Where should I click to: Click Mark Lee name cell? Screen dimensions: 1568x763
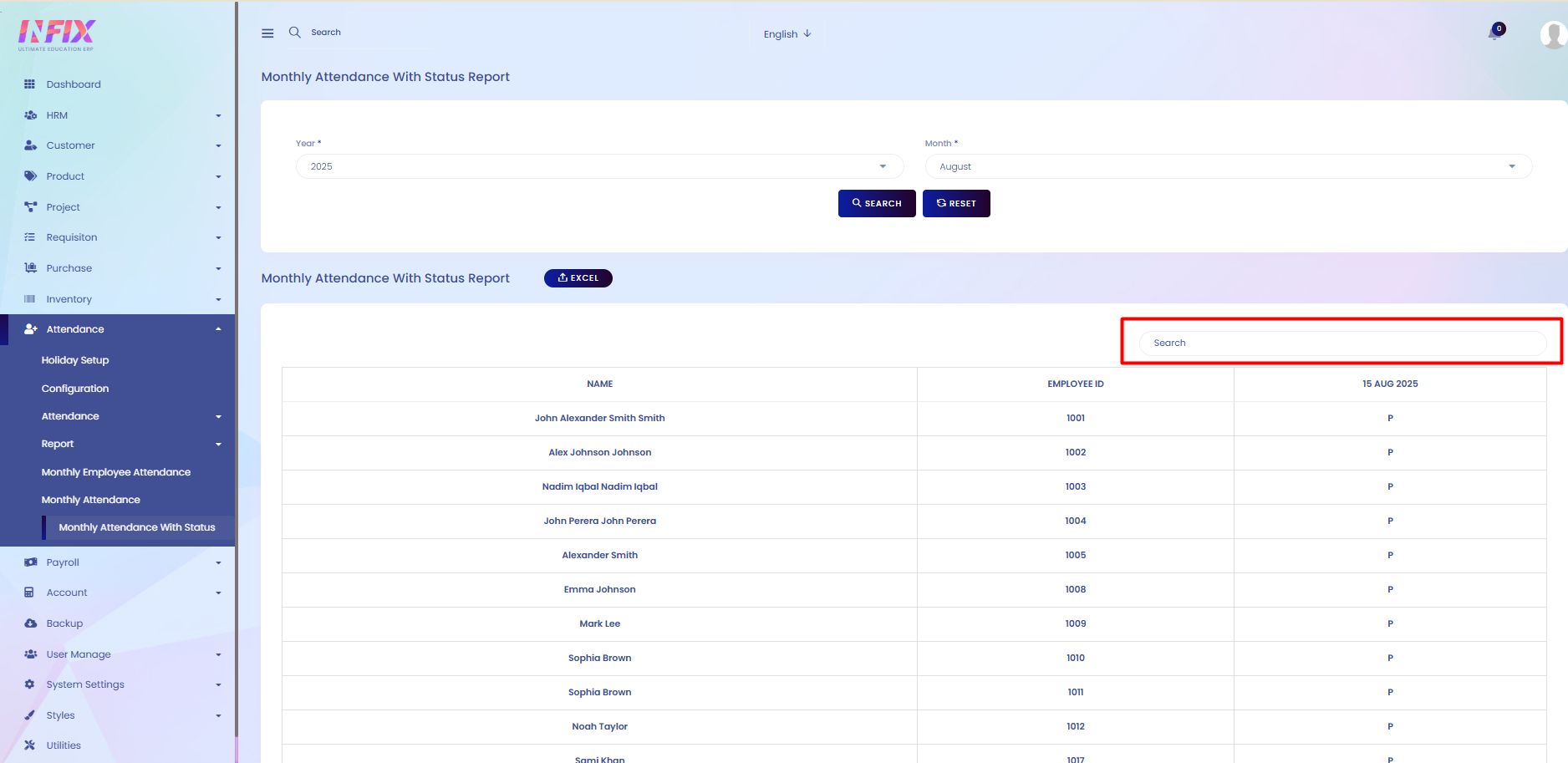[x=600, y=624]
